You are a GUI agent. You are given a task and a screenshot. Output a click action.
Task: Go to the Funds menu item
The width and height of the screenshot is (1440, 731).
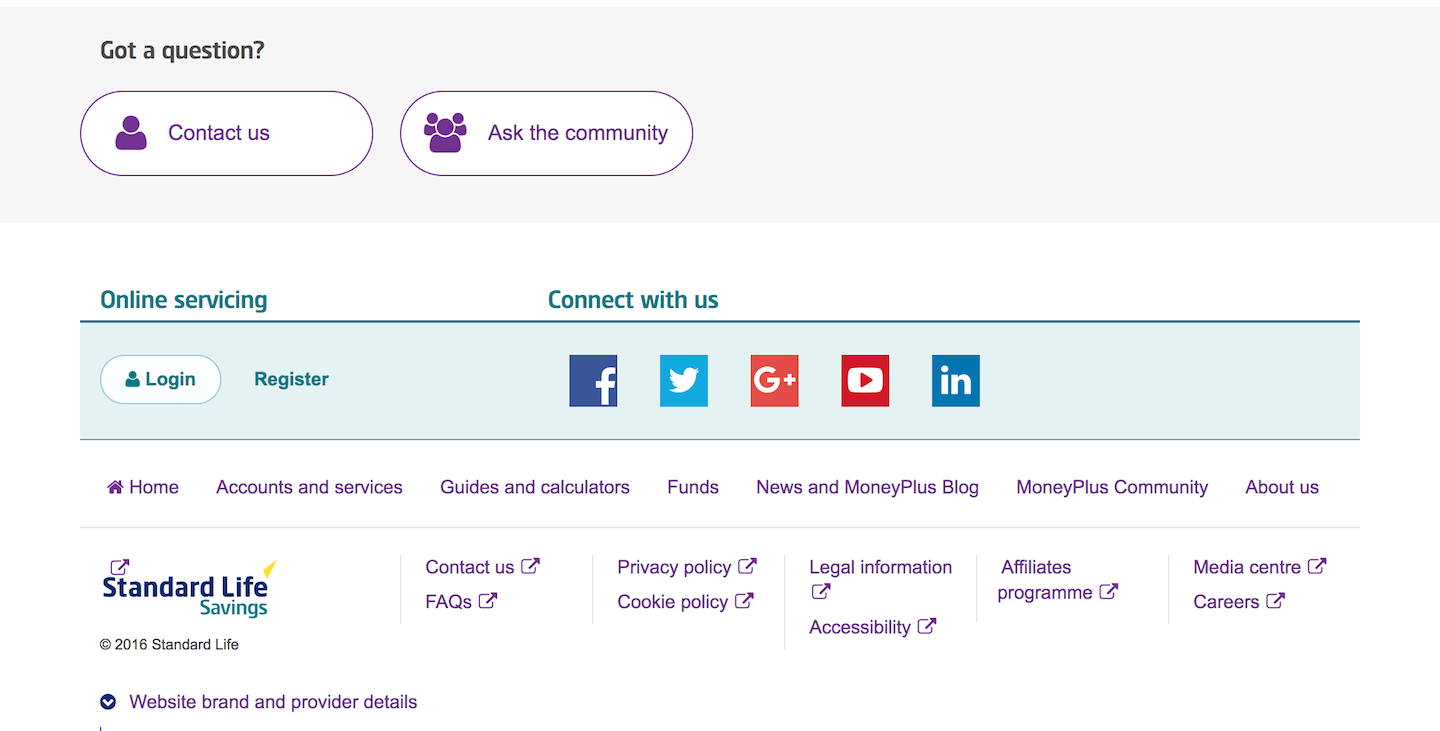pyautogui.click(x=693, y=487)
